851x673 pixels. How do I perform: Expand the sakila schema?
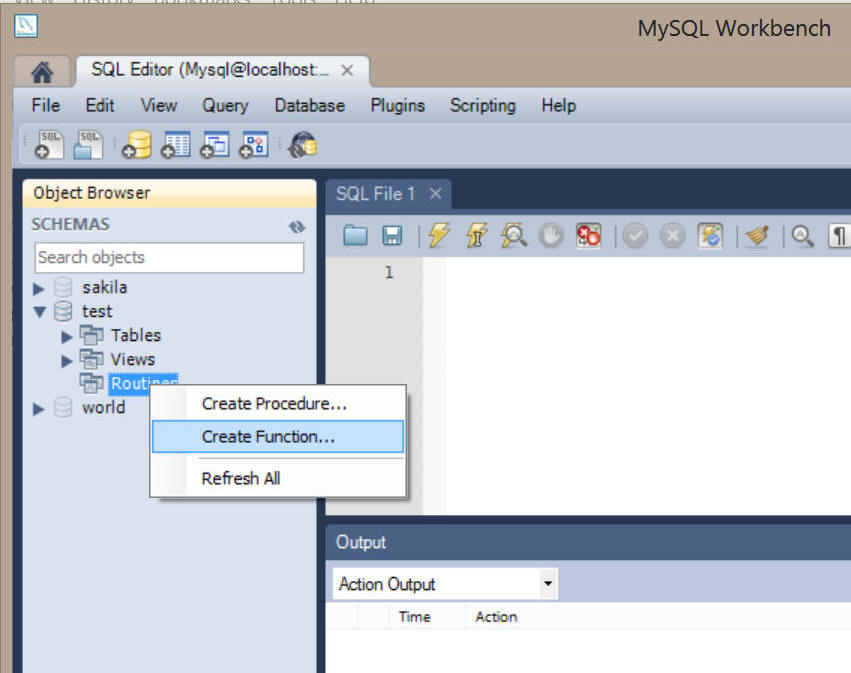tap(38, 288)
